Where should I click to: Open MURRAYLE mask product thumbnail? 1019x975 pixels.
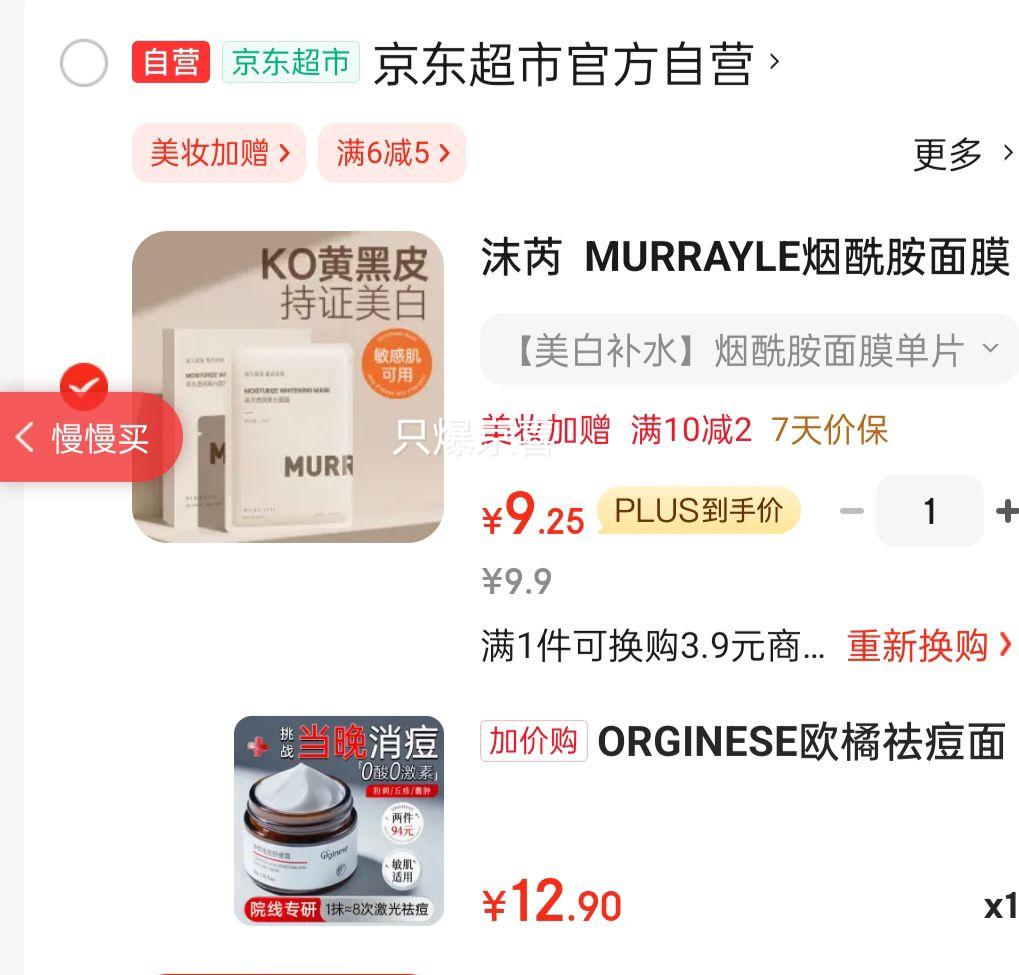point(288,387)
